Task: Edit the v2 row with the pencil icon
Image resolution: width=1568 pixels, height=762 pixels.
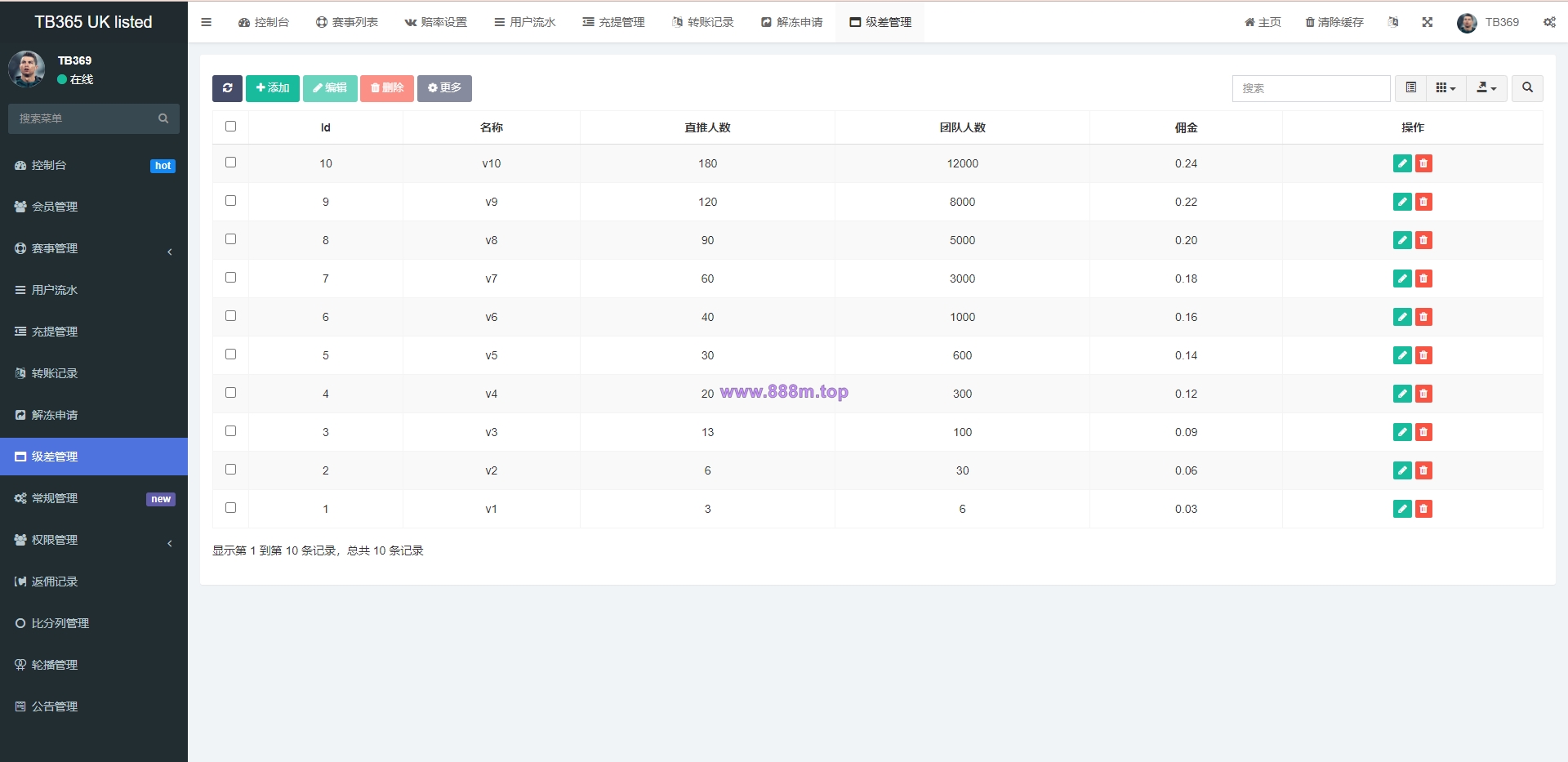Action: [x=1402, y=470]
